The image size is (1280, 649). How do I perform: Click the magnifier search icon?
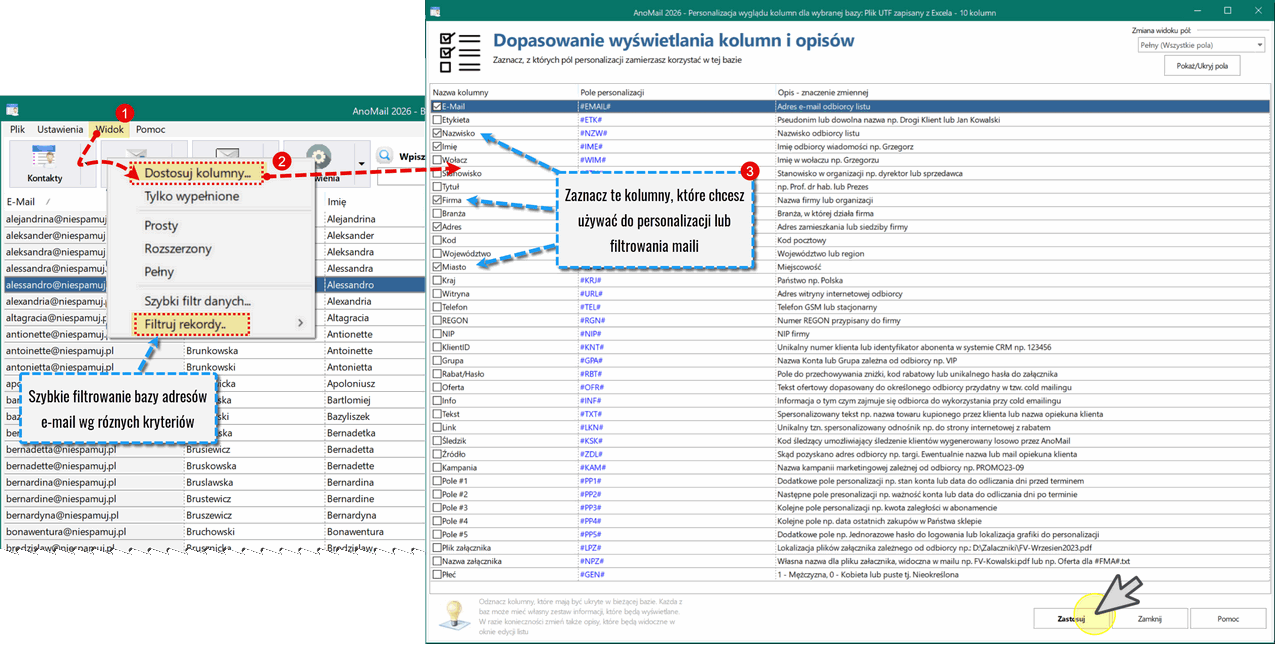(x=386, y=156)
